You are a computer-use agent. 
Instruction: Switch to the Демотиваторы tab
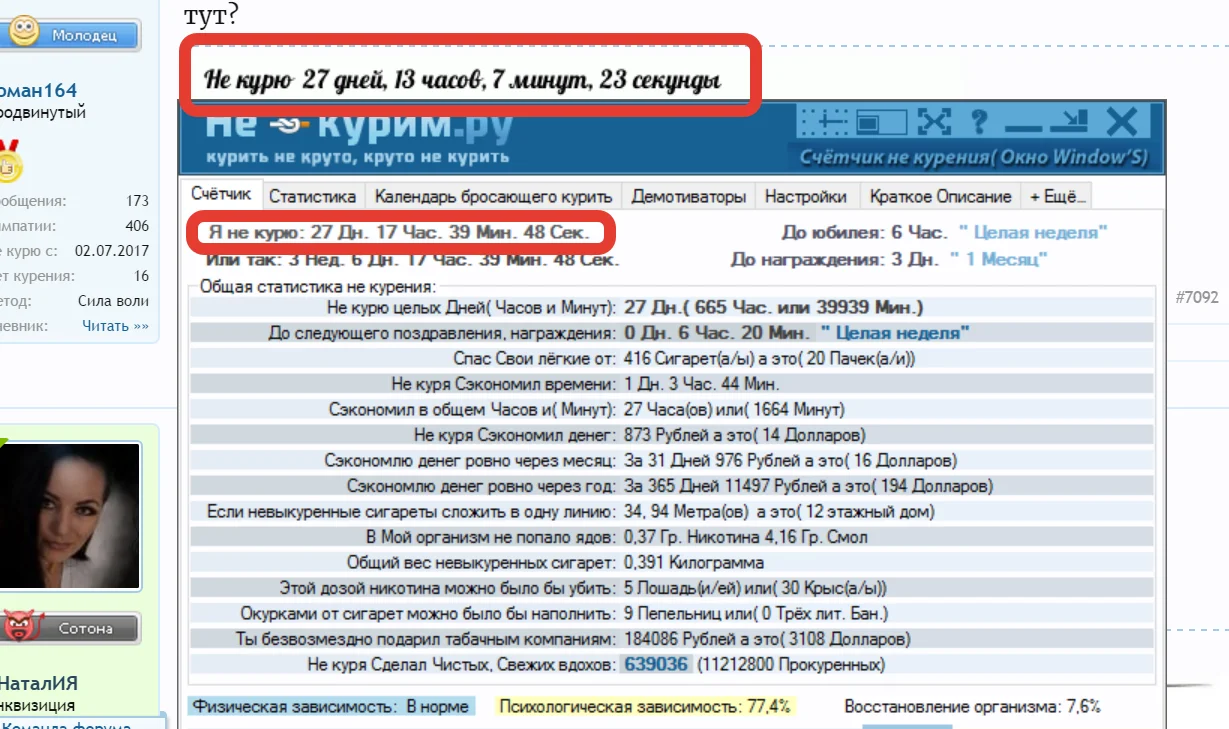[689, 196]
